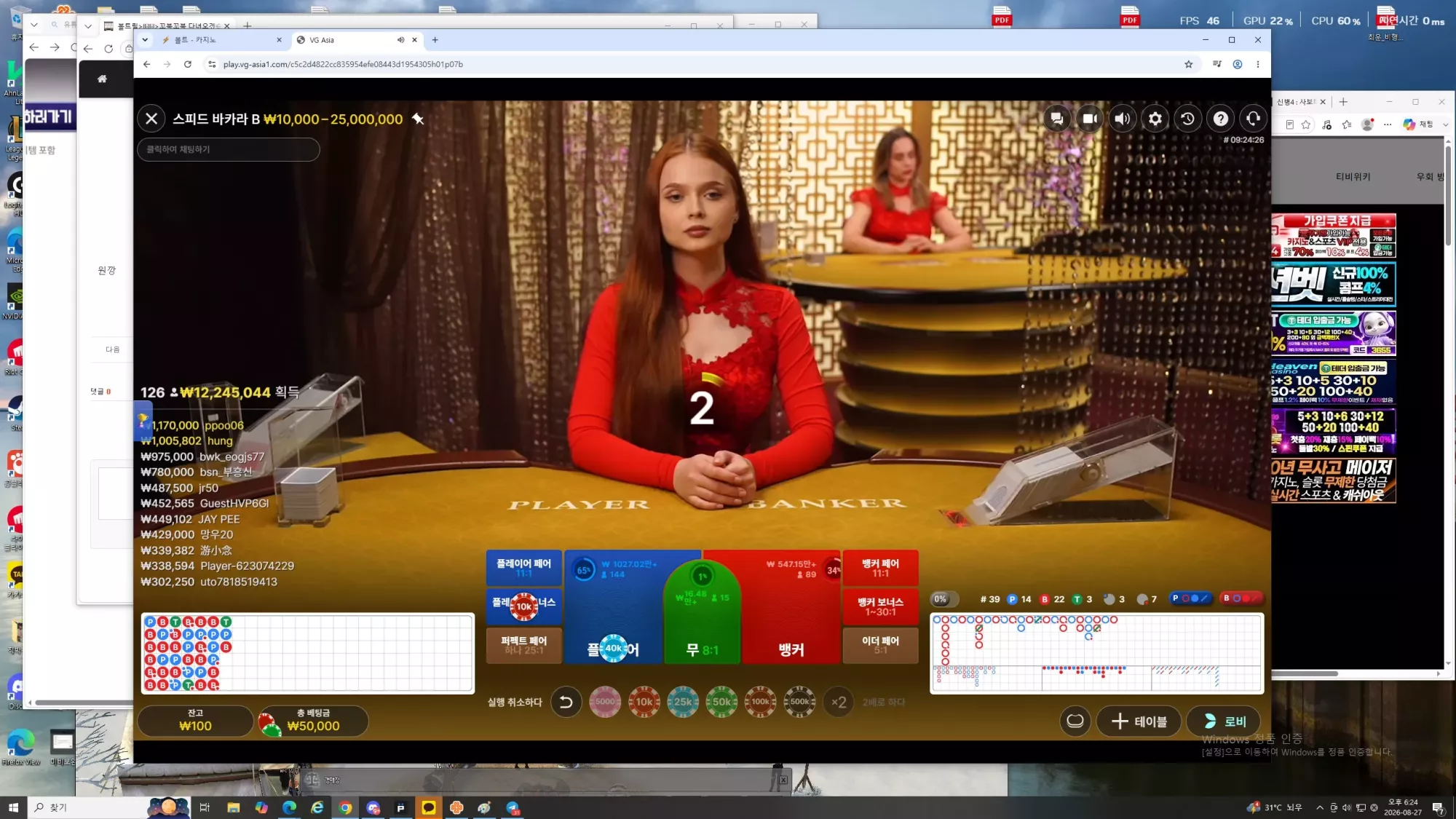Viewport: 1456px width, 819px height.
Task: Bet on the 플레이어 보너스 spot
Action: tap(523, 606)
